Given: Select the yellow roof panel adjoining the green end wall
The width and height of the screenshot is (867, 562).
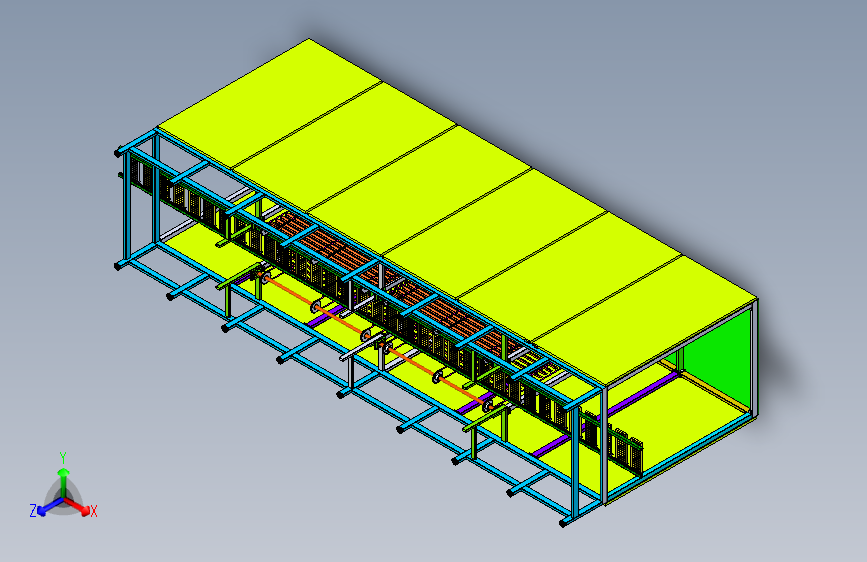Looking at the screenshot, I should 645,318.
